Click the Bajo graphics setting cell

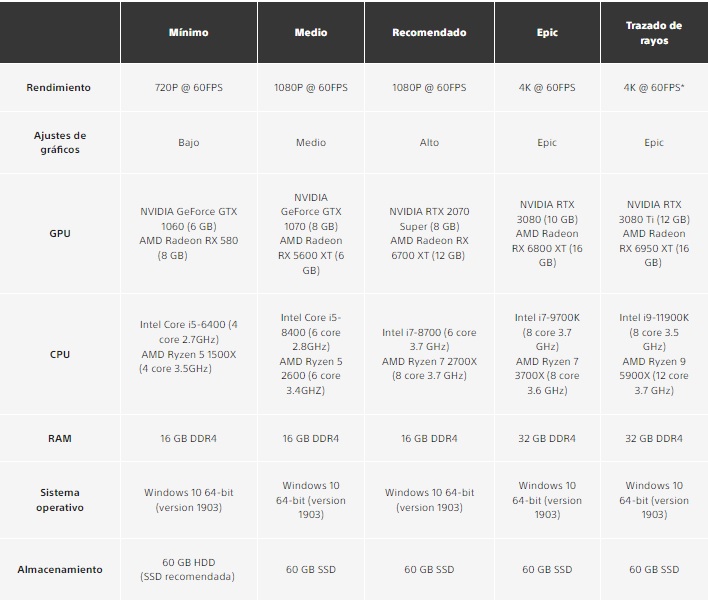click(x=189, y=142)
